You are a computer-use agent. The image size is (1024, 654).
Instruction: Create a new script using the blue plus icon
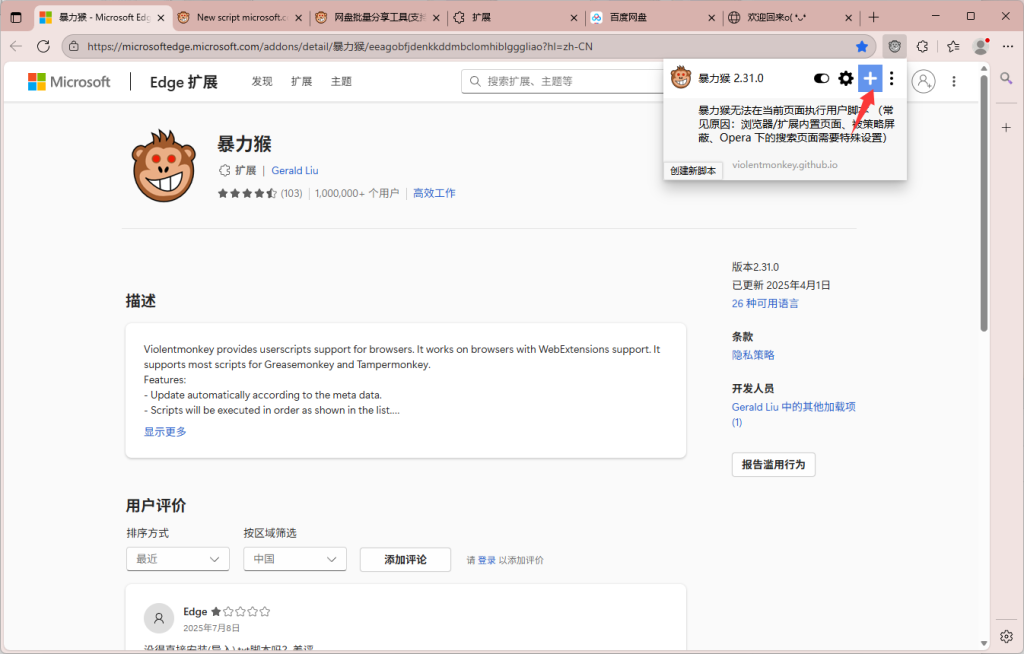[x=869, y=76]
